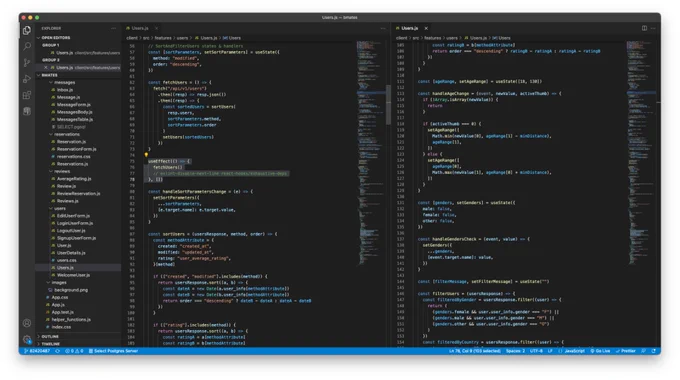Click the feedback icon in status bar

click(644, 351)
